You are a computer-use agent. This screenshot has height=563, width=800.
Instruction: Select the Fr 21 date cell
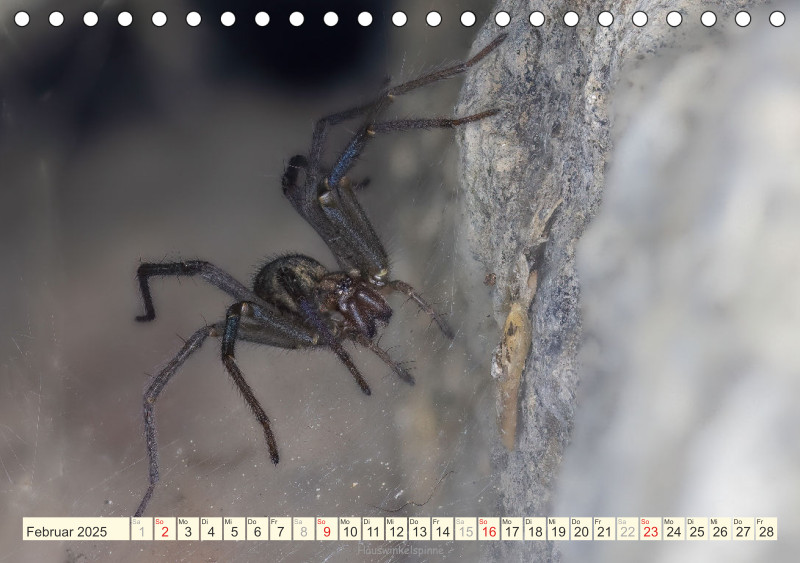point(604,529)
